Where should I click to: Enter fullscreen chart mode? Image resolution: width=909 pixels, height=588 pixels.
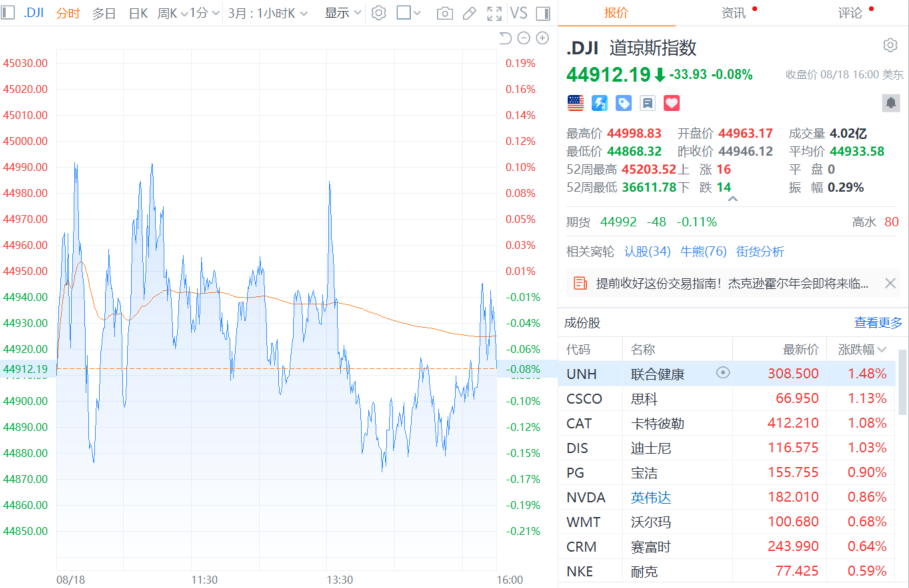(494, 13)
